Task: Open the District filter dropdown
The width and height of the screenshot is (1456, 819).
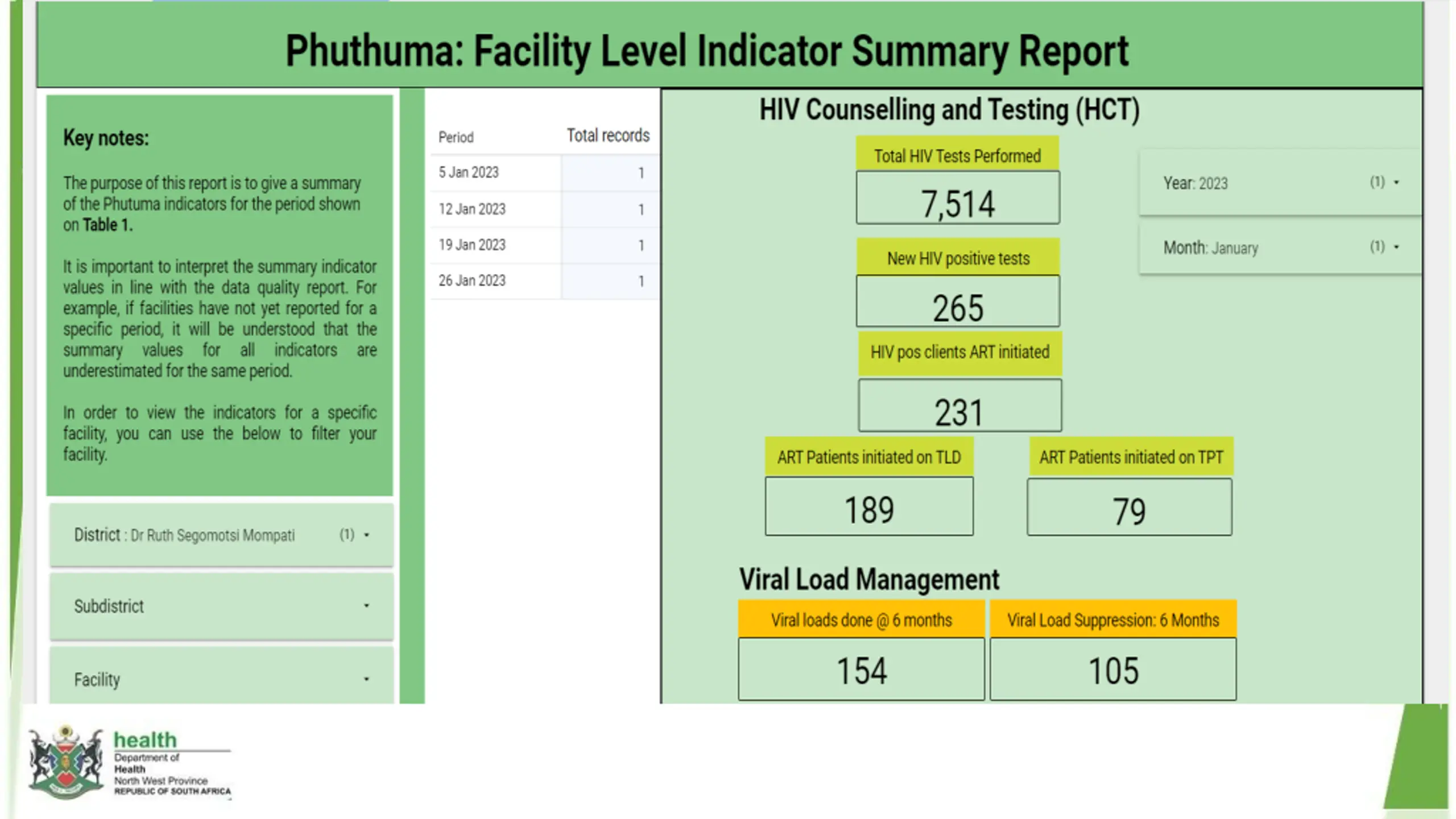Action: tap(221, 535)
